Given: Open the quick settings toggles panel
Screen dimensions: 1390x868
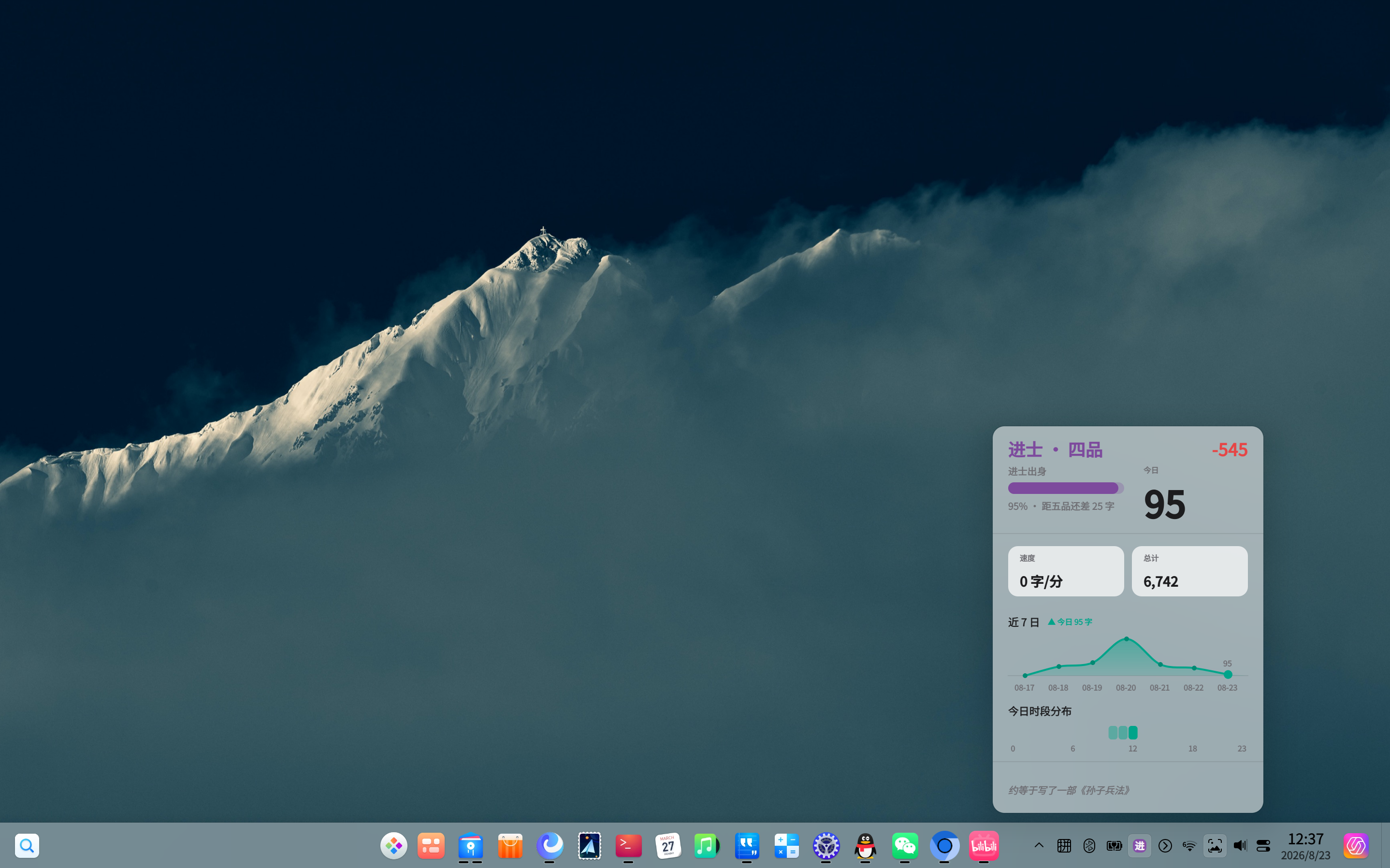Looking at the screenshot, I should tap(1263, 846).
